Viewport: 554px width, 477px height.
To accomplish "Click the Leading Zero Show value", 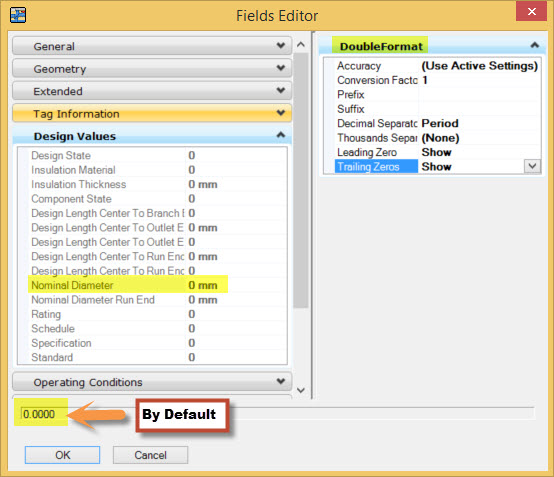I will coord(479,152).
